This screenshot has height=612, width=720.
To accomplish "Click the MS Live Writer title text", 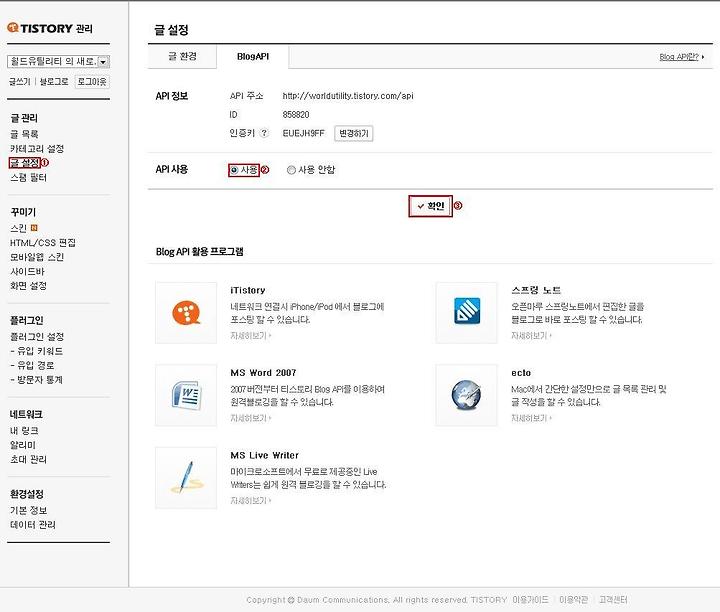I will coord(264,455).
